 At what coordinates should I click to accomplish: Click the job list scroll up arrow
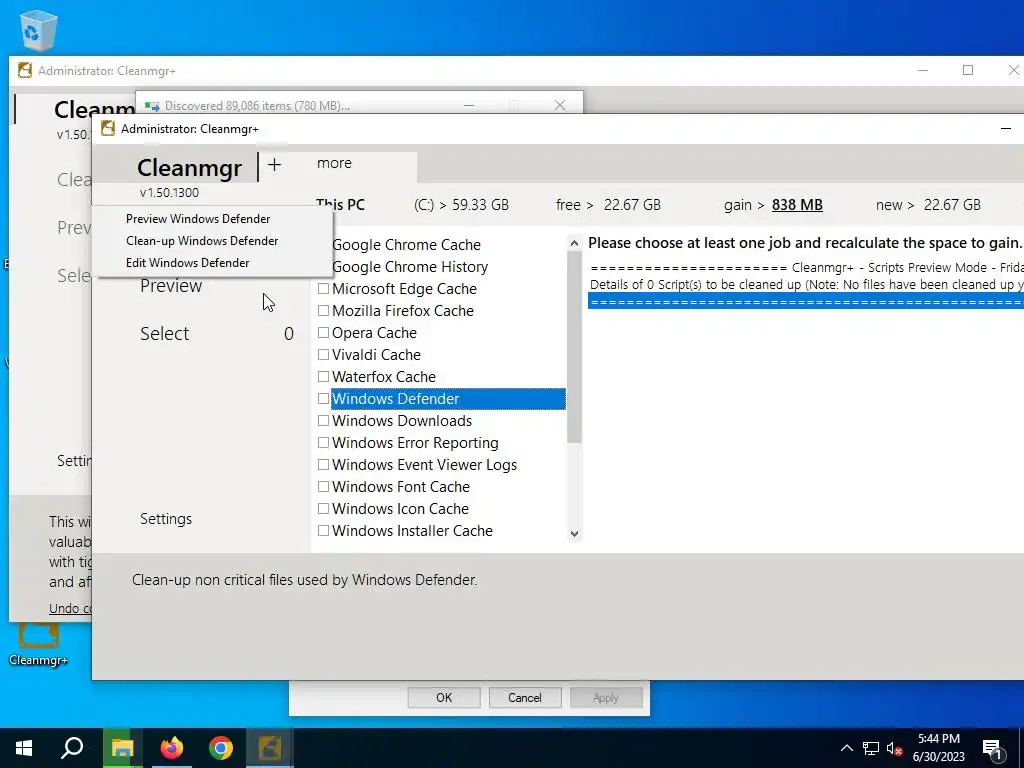[x=574, y=244]
